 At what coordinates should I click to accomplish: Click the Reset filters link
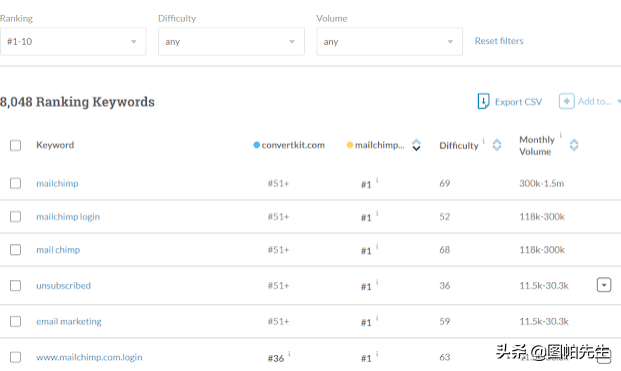499,41
